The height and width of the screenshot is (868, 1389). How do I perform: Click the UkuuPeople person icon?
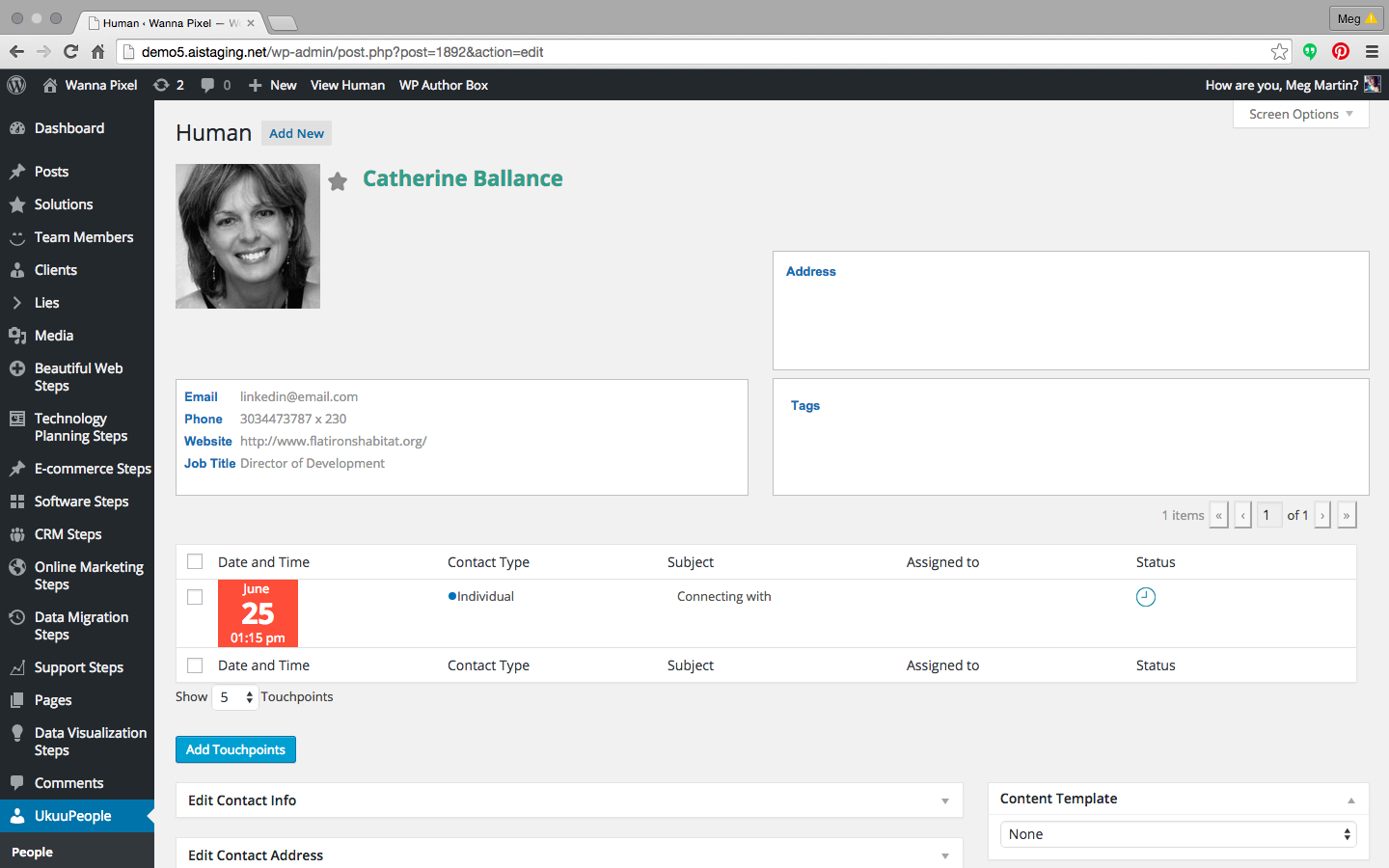coord(17,816)
